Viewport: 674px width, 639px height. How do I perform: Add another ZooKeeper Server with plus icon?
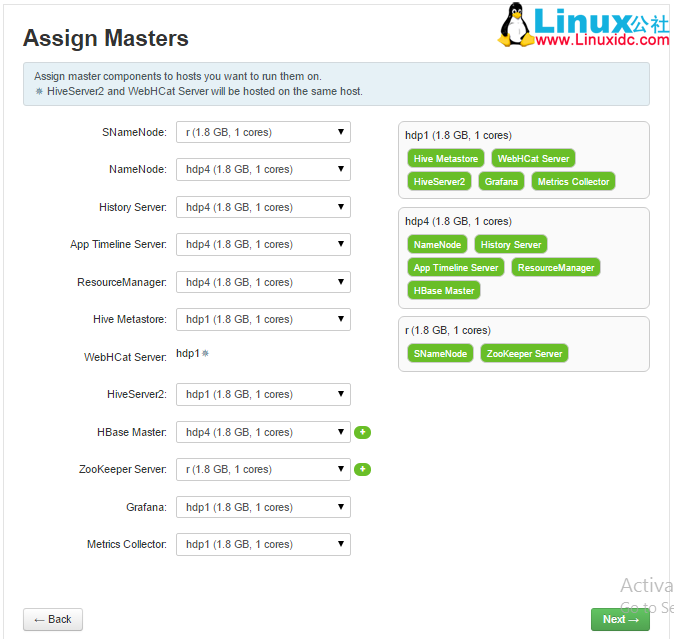362,469
